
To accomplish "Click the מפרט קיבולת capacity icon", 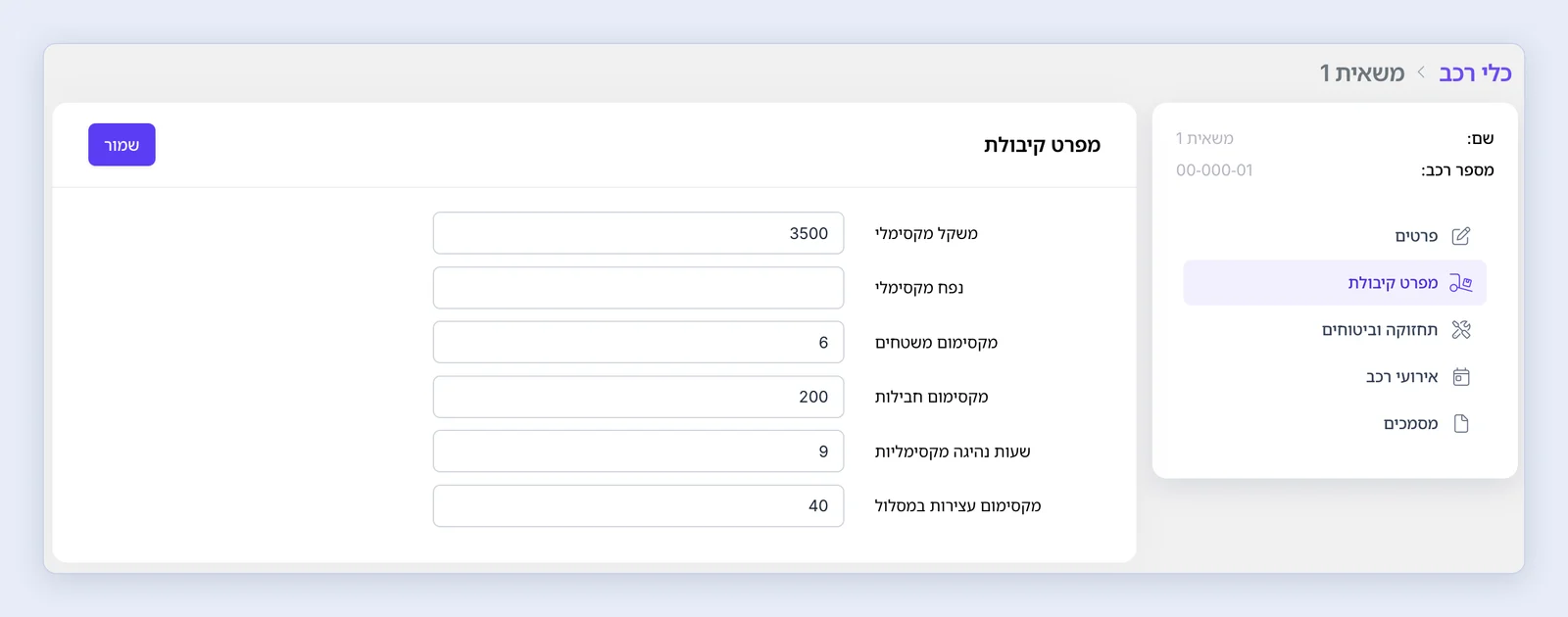I will tap(1461, 283).
